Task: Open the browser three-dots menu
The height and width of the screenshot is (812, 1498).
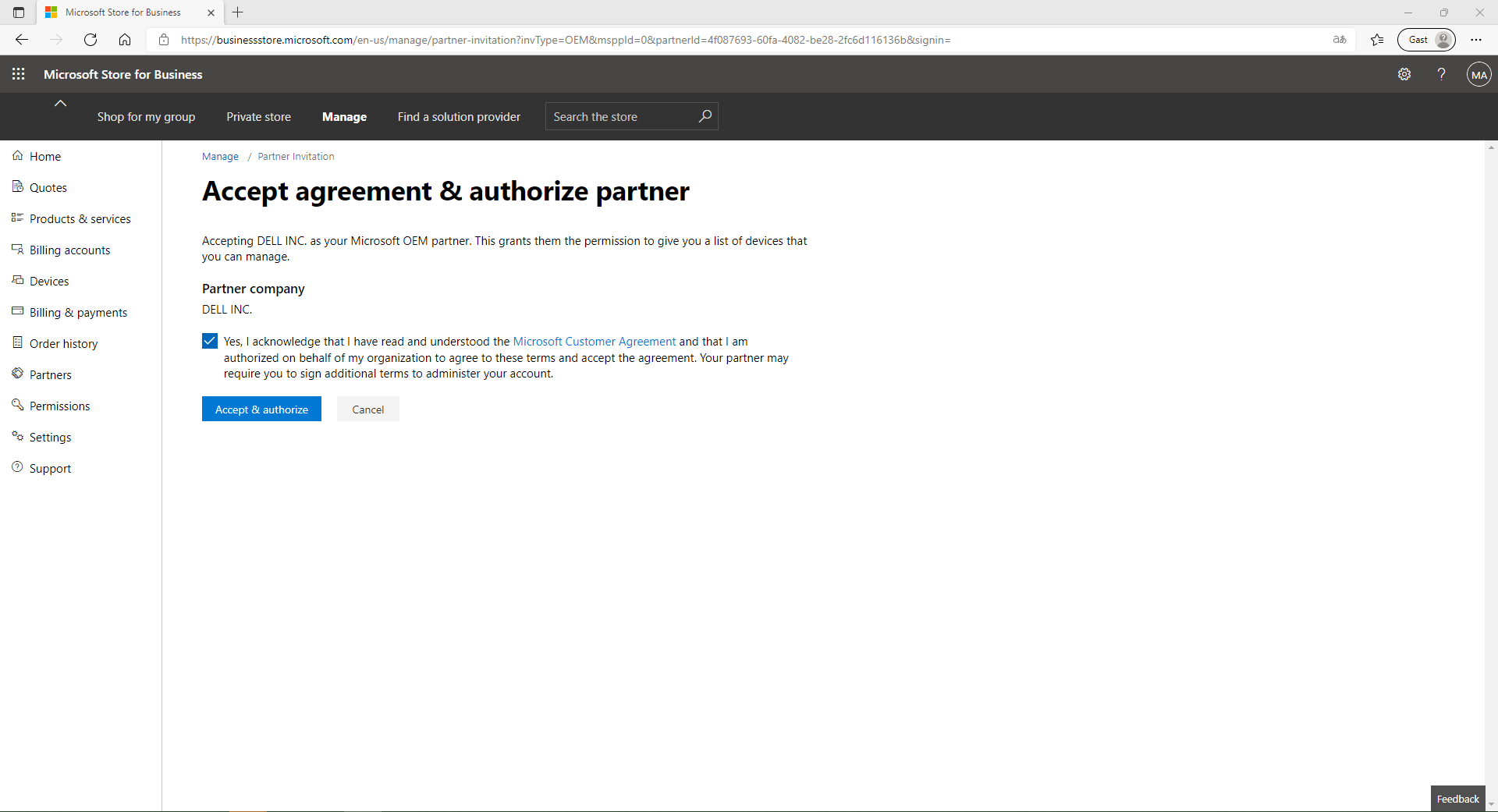Action: tap(1476, 40)
